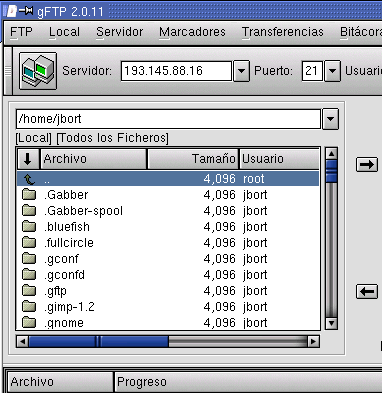The height and width of the screenshot is (393, 382).
Task: Click the .Gabber-spool folder icon
Action: (29, 211)
